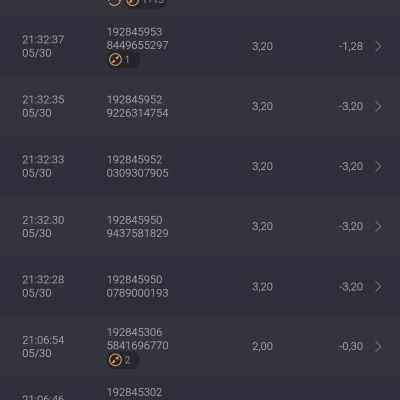
Task: Click the badge icon labeled 2
Action: coord(115,360)
